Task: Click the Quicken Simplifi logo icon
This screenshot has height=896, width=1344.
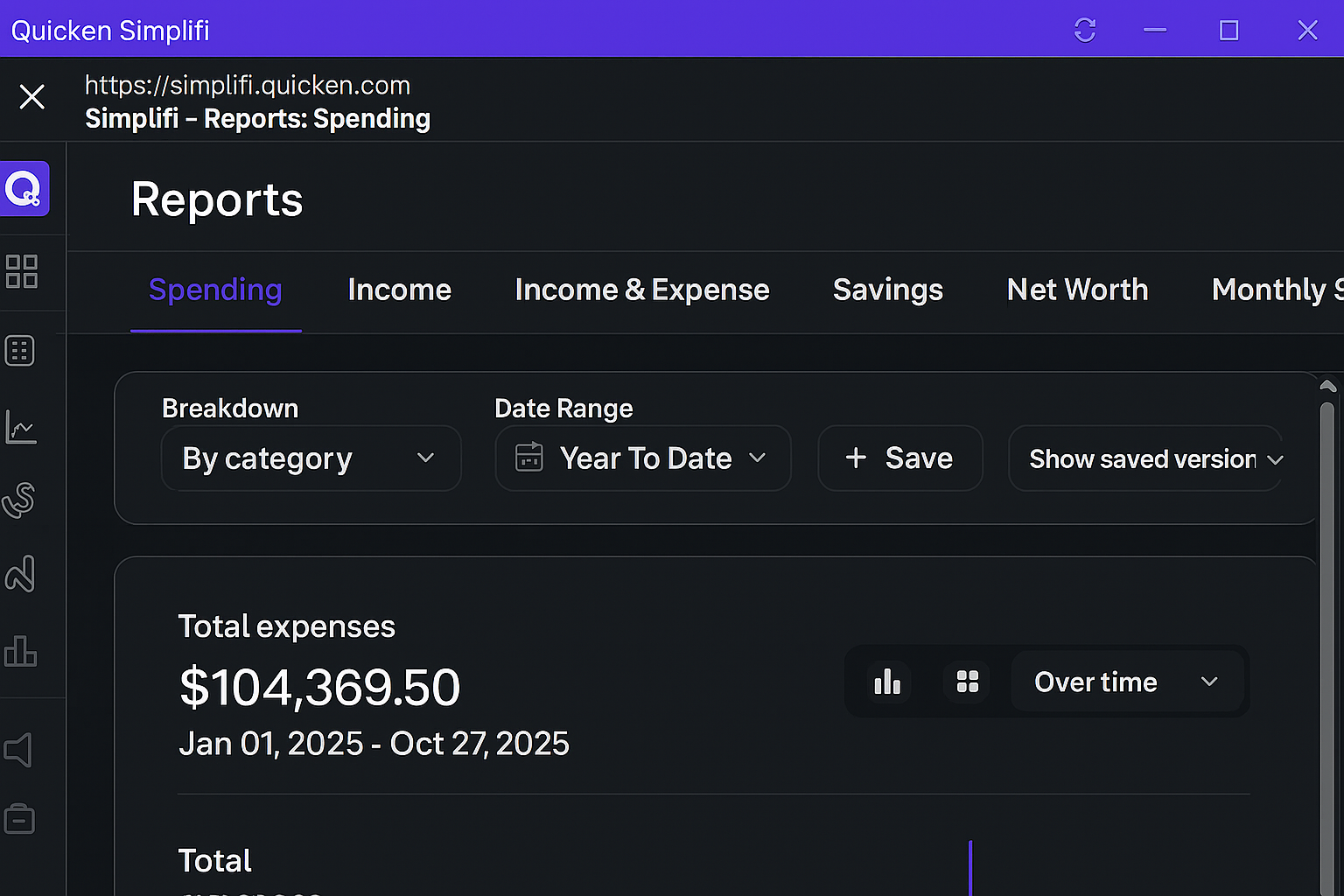Action: point(24,188)
